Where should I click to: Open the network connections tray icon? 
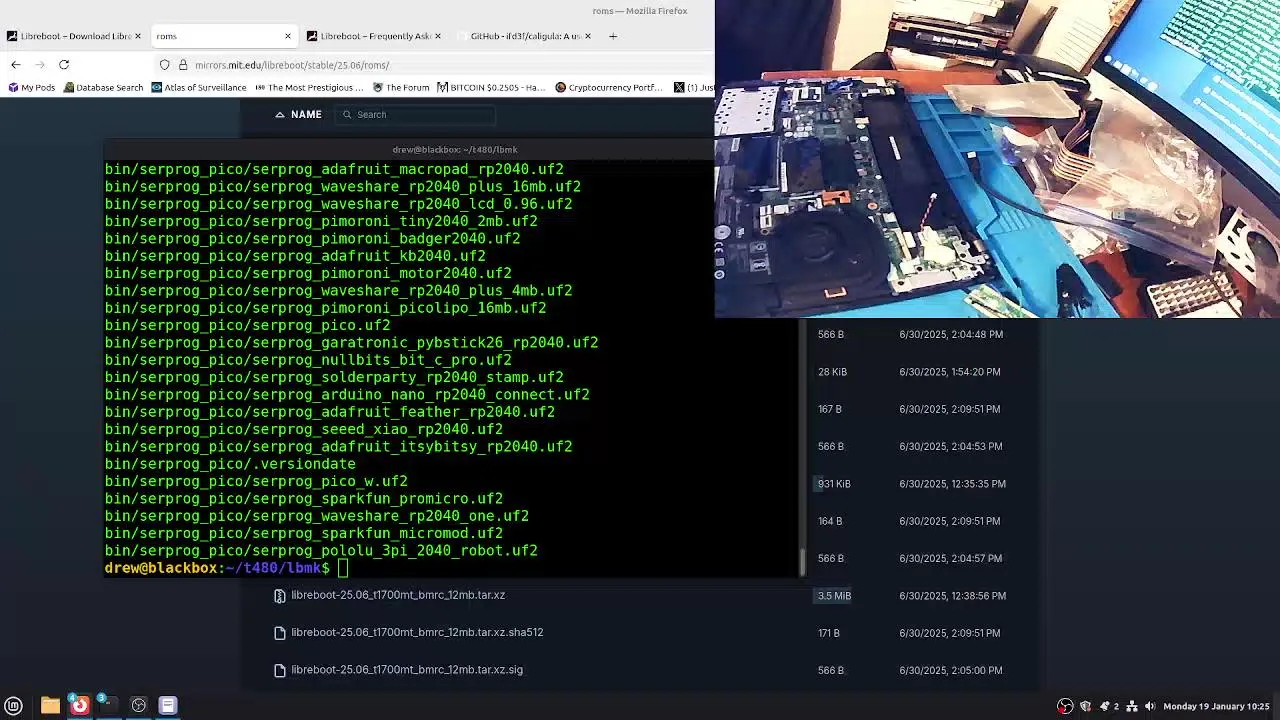click(1132, 706)
